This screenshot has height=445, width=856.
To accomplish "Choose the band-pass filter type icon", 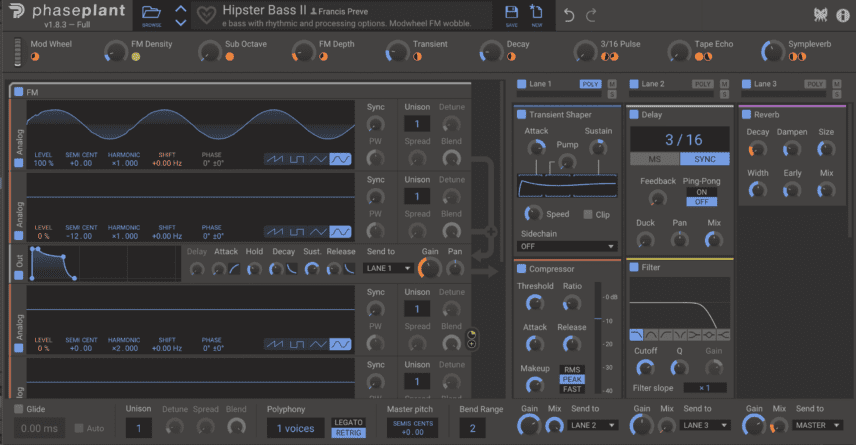I will pyautogui.click(x=651, y=335).
